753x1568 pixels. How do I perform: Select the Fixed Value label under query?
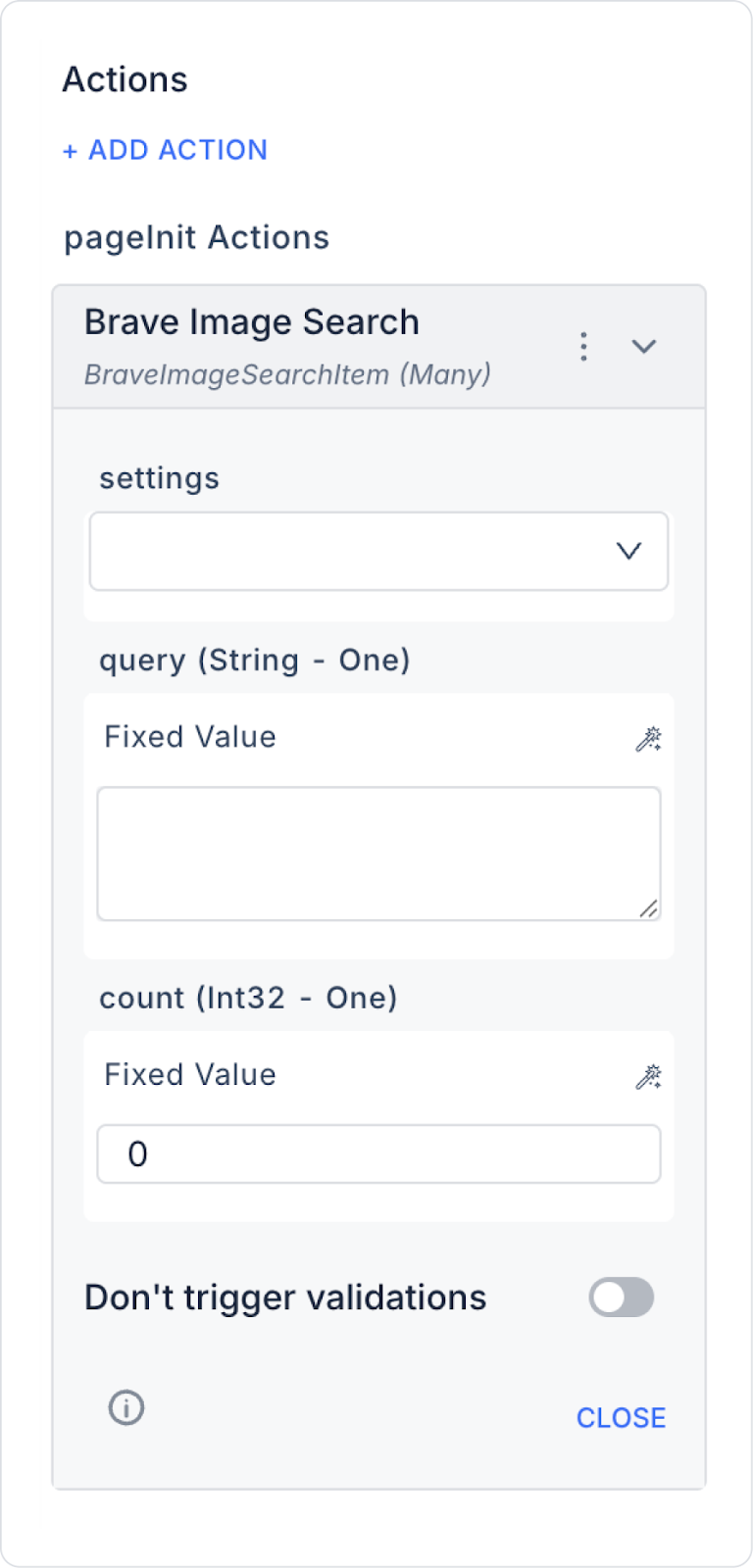pyautogui.click(x=190, y=737)
